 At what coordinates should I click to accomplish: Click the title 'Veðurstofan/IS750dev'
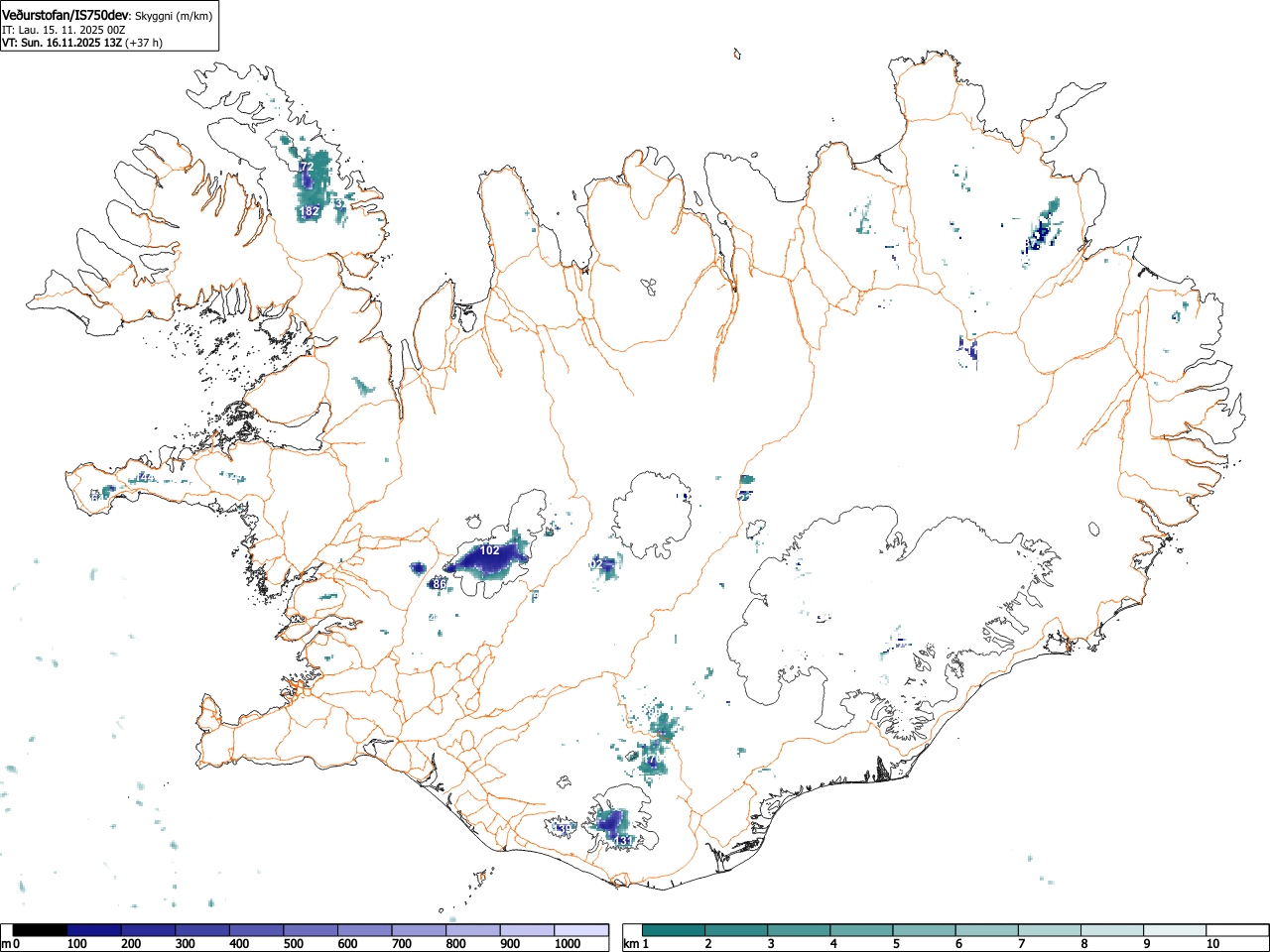(x=66, y=15)
